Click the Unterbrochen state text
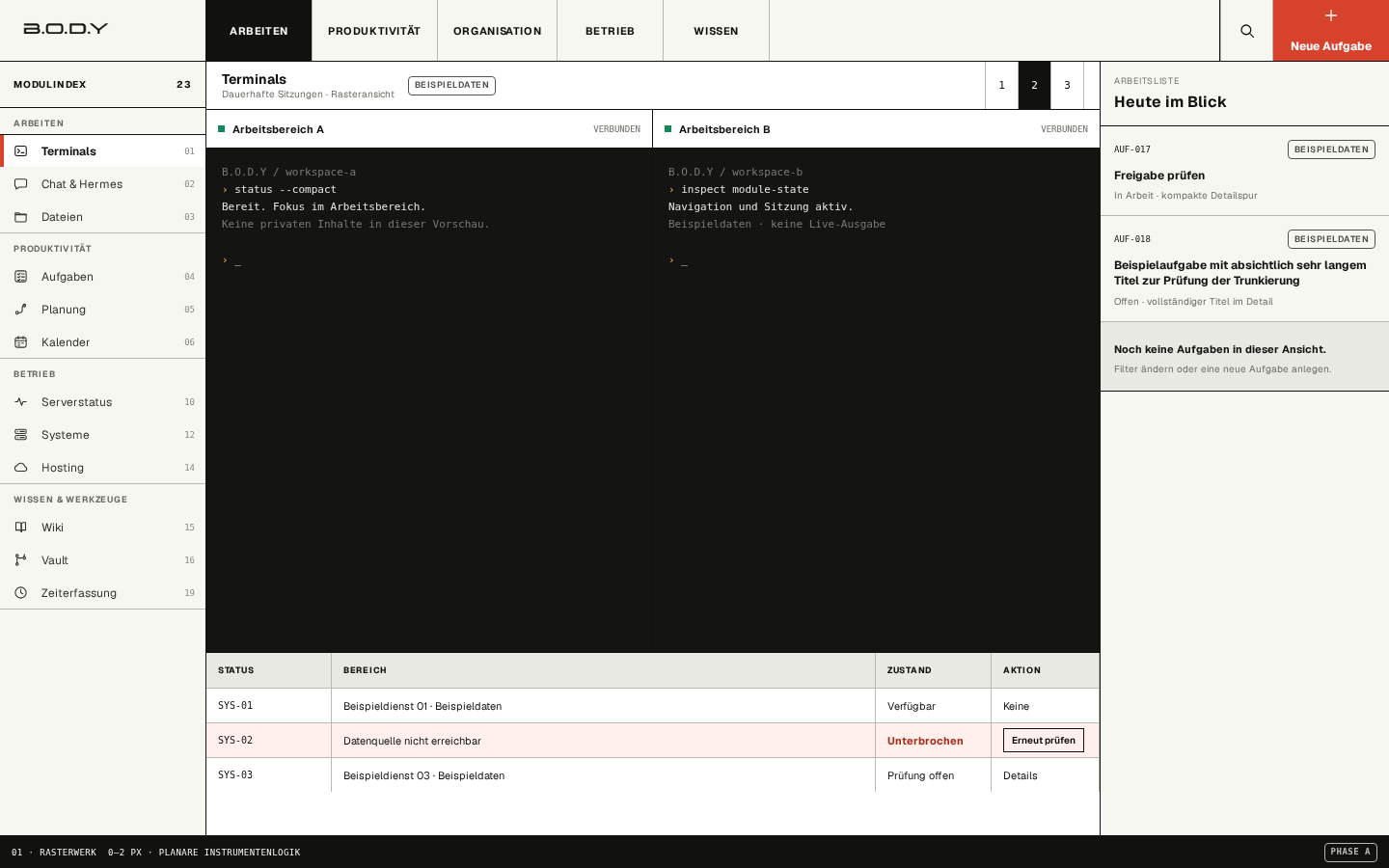The width and height of the screenshot is (1389, 868). coord(925,741)
